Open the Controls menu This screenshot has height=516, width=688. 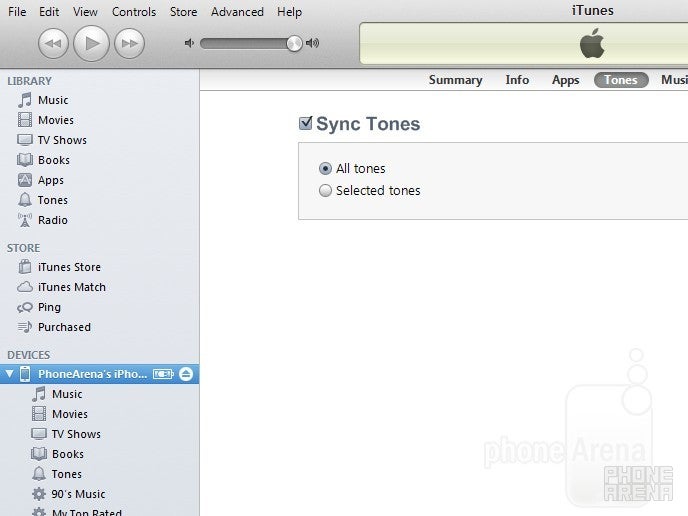(x=134, y=12)
